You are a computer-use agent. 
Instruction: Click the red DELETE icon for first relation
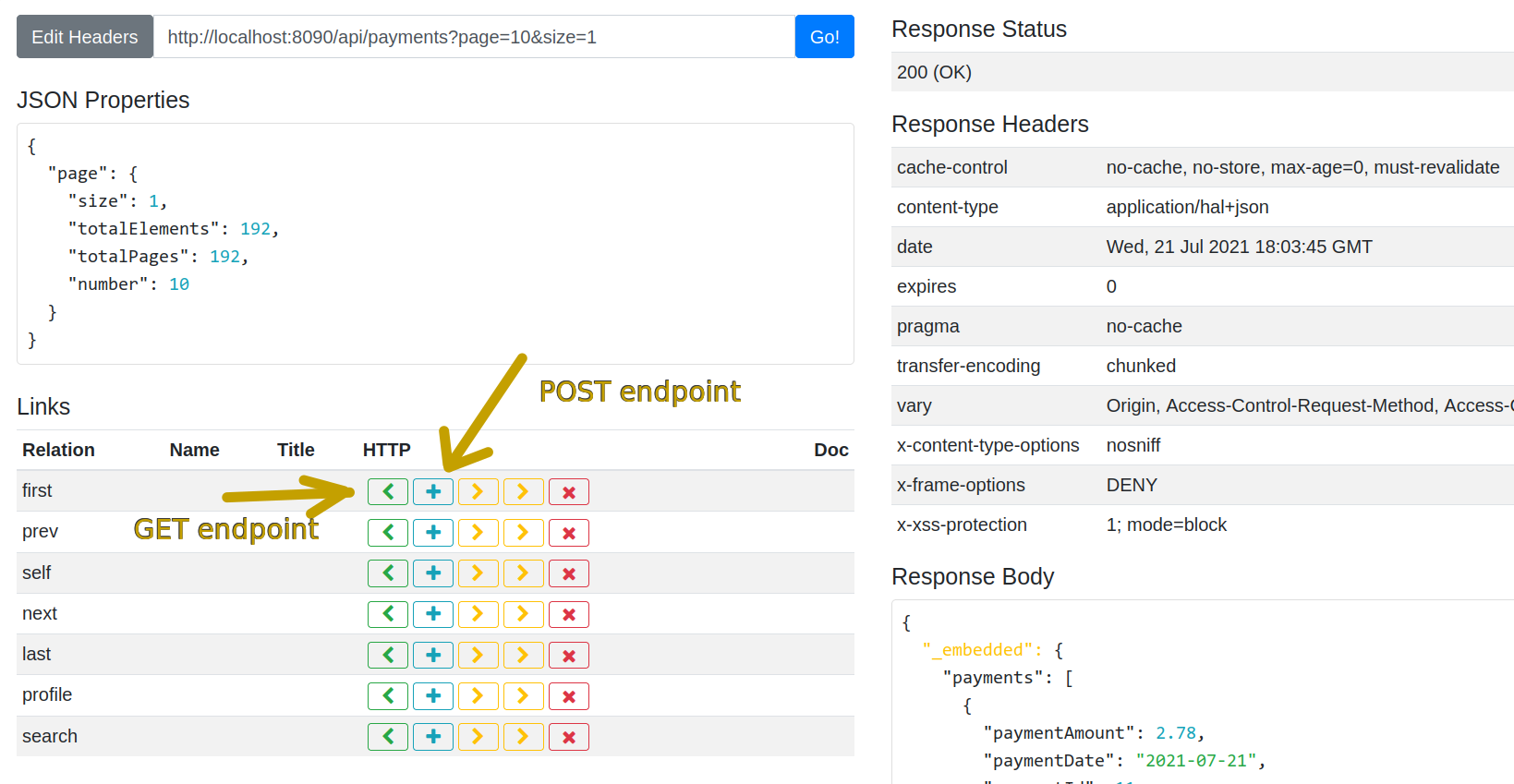569,492
